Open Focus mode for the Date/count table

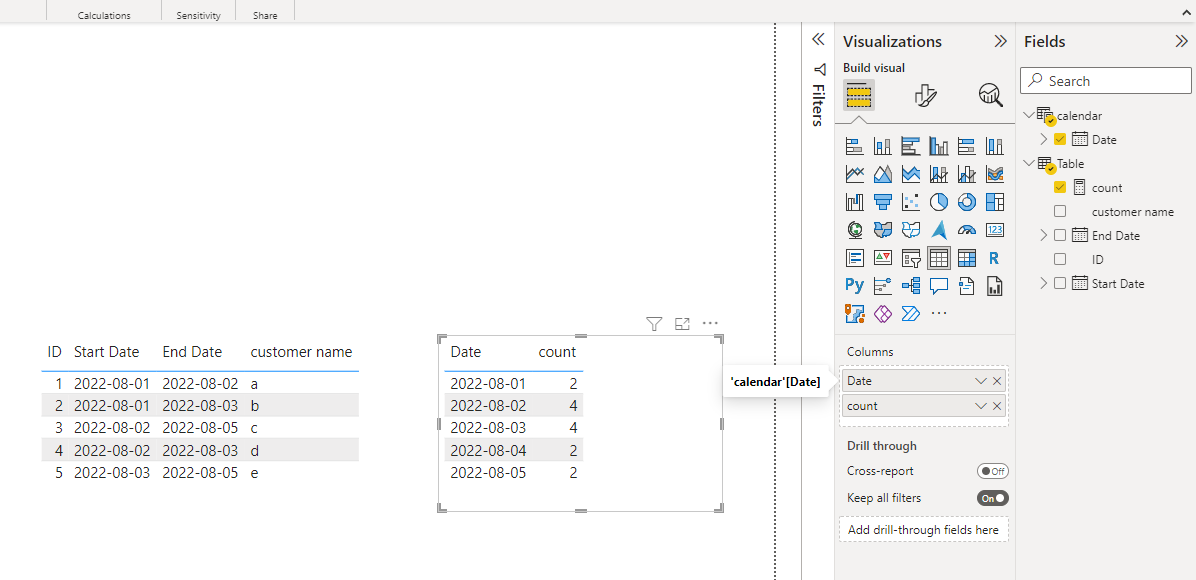[683, 324]
